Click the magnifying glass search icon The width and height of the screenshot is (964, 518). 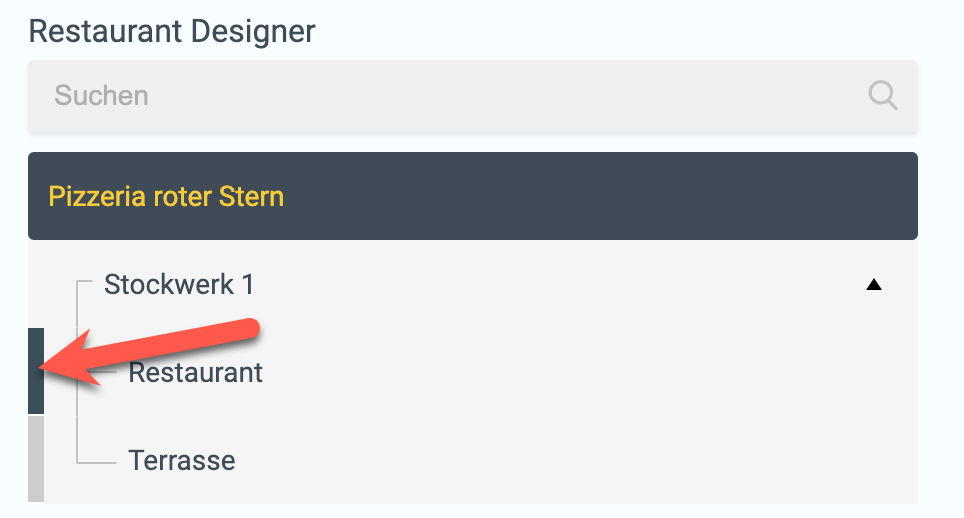[883, 95]
